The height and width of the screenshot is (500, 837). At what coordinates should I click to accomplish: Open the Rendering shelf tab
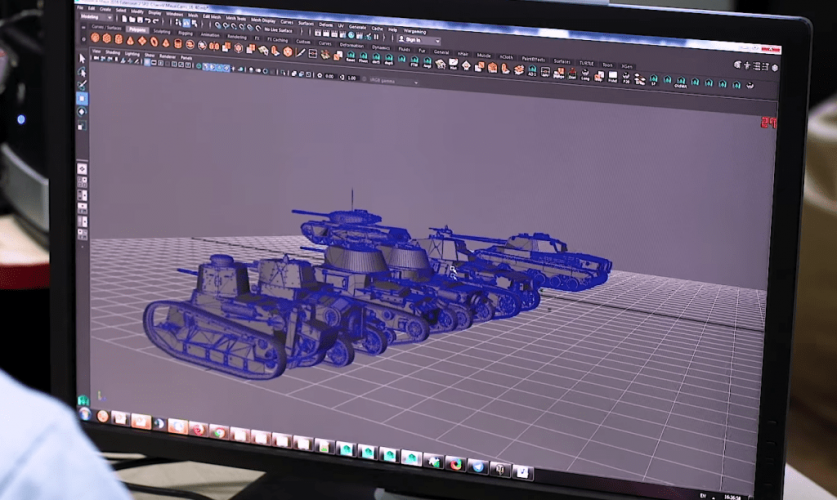238,35
